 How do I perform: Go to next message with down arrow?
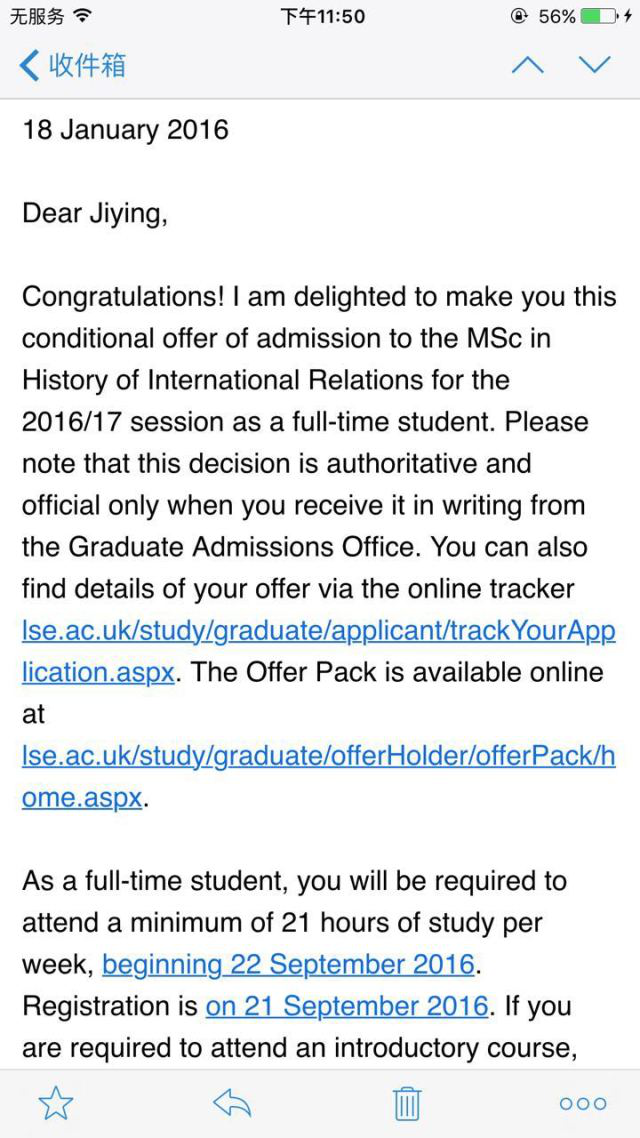594,66
